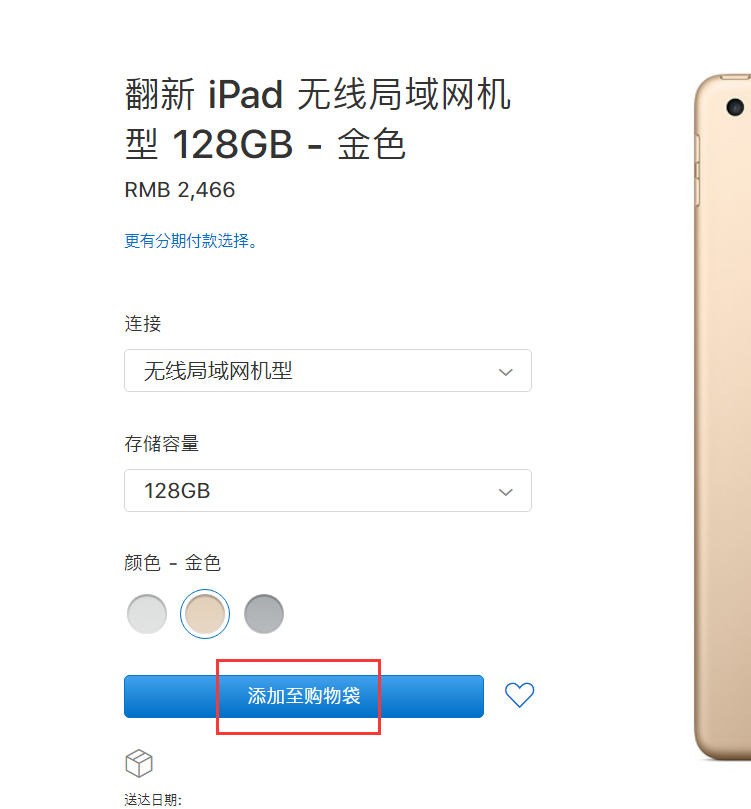Choose the silver color swatch
The width and height of the screenshot is (751, 809).
pyautogui.click(x=147, y=614)
